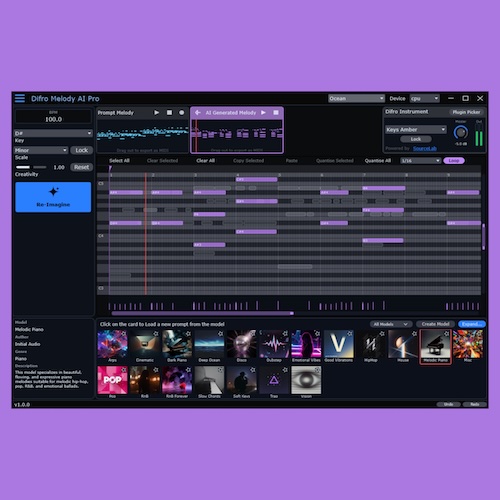
Task: Click Paste in the editor toolbar
Action: pyautogui.click(x=292, y=161)
